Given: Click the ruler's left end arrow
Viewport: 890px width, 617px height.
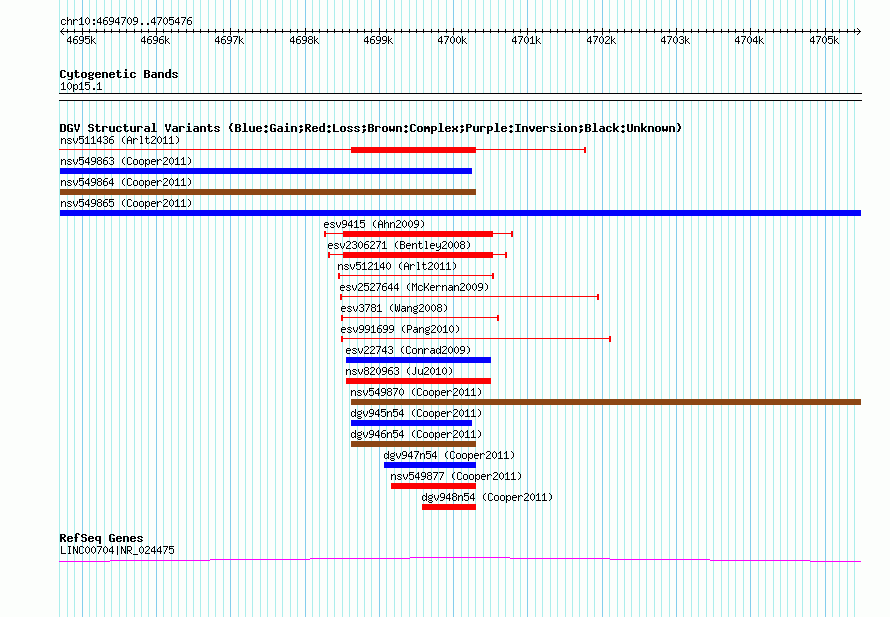Looking at the screenshot, I should [62, 32].
